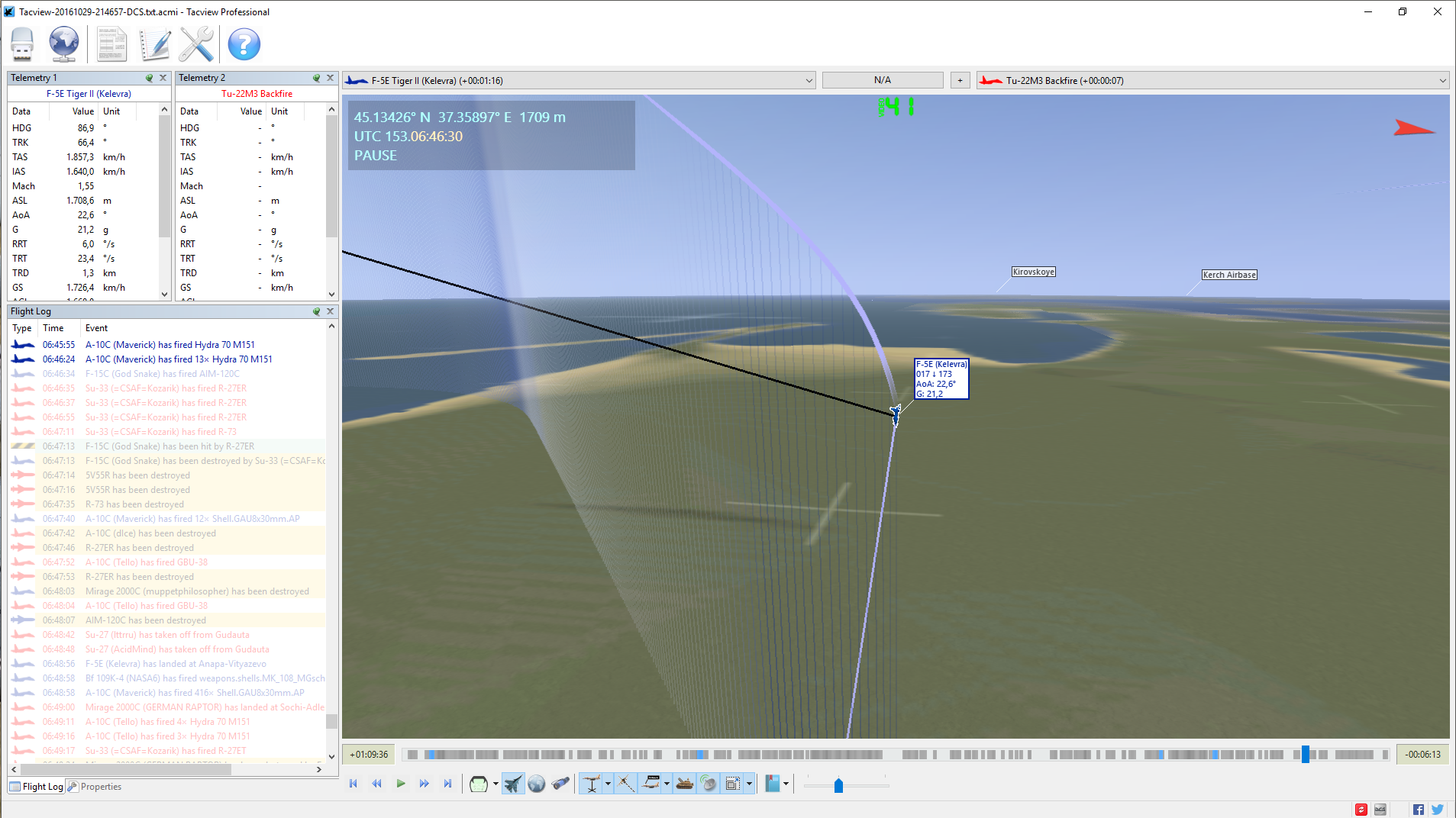Click the globe network real-time telemetry icon
1456x818 pixels.
64,44
